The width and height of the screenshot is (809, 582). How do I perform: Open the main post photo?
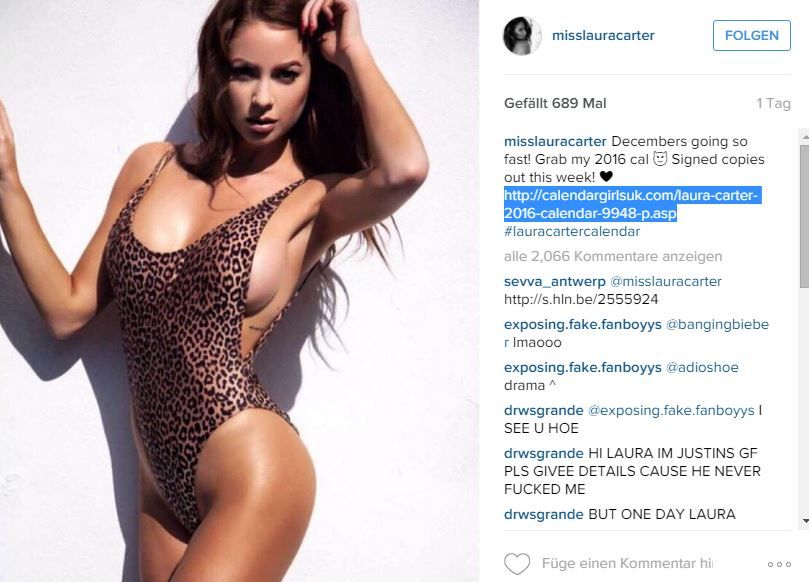[x=239, y=291]
